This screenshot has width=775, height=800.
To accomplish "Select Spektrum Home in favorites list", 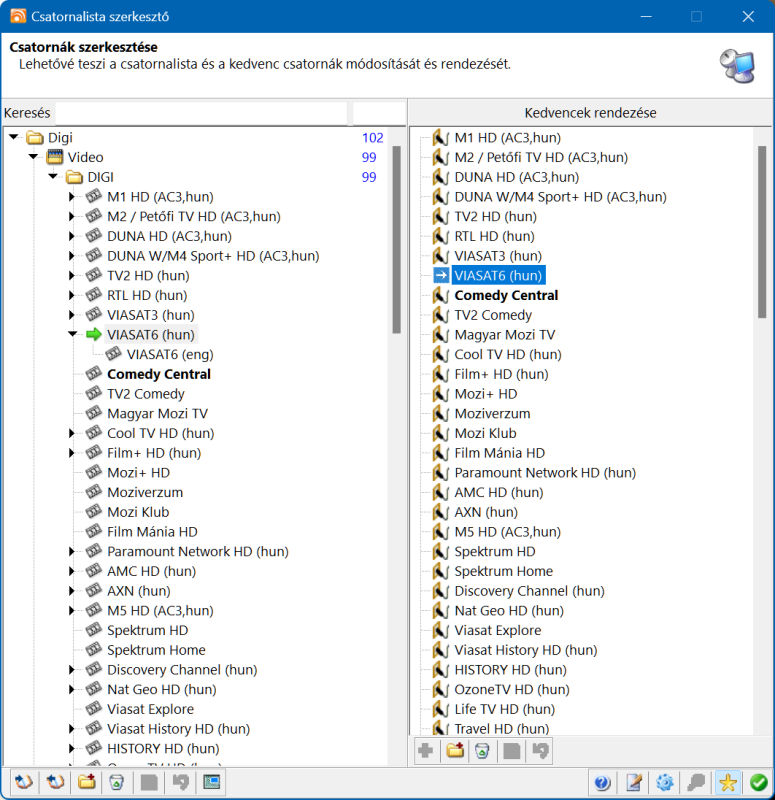I will coord(504,571).
